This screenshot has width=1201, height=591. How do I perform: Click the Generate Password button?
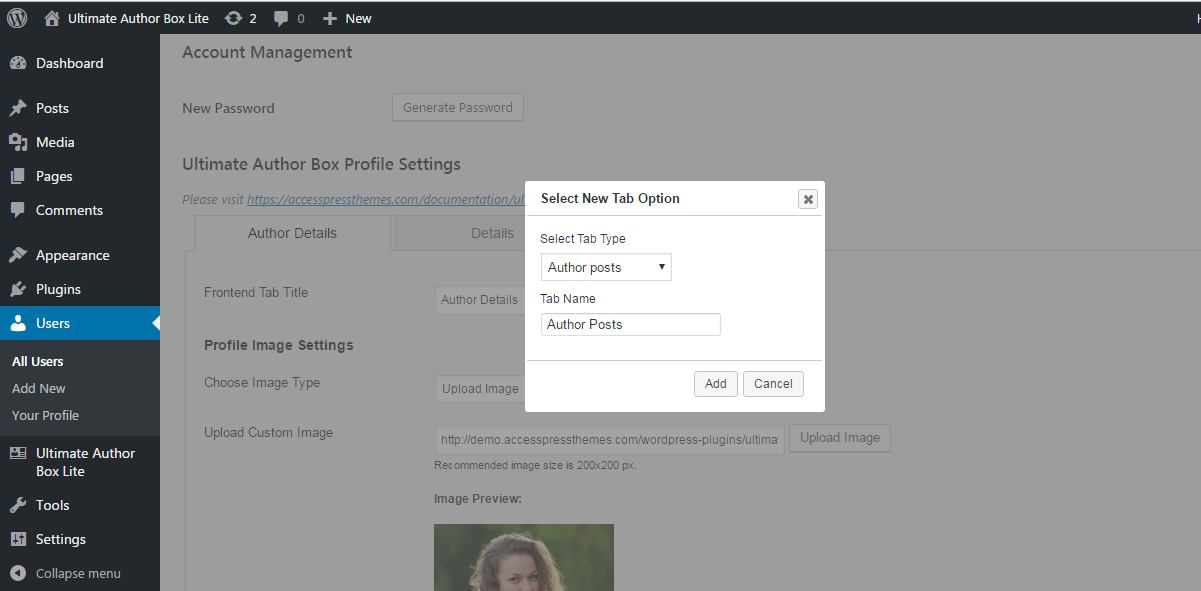tap(458, 108)
